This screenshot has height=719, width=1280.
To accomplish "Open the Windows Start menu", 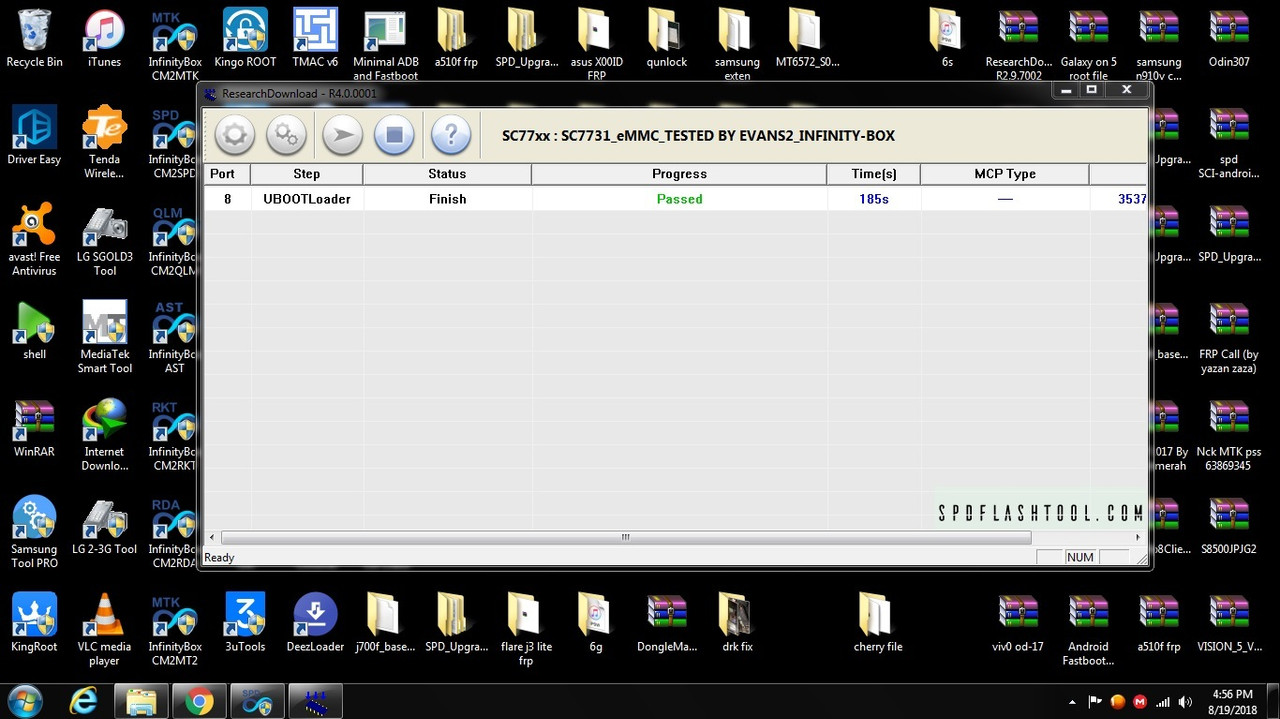I will point(24,701).
